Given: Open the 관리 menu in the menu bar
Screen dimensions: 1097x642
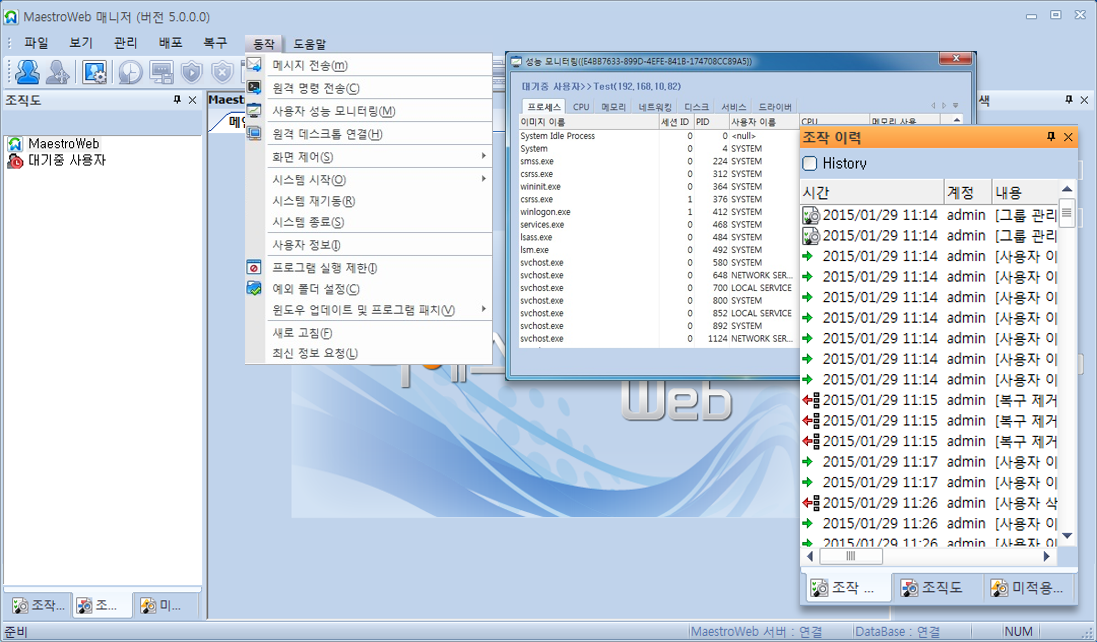Looking at the screenshot, I should pyautogui.click(x=125, y=43).
